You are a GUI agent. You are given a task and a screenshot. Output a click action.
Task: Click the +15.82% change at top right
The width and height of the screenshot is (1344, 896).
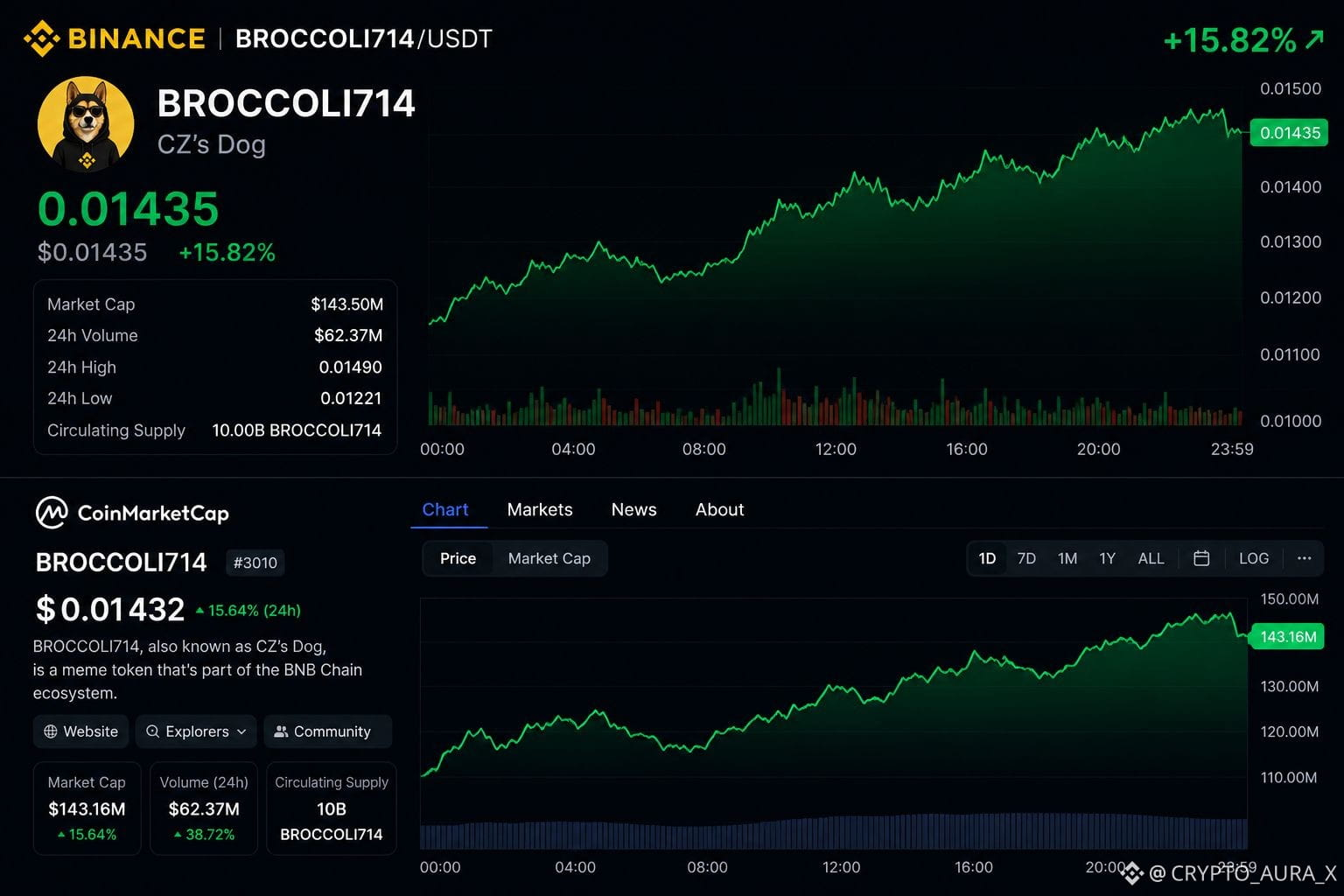pos(1229,40)
